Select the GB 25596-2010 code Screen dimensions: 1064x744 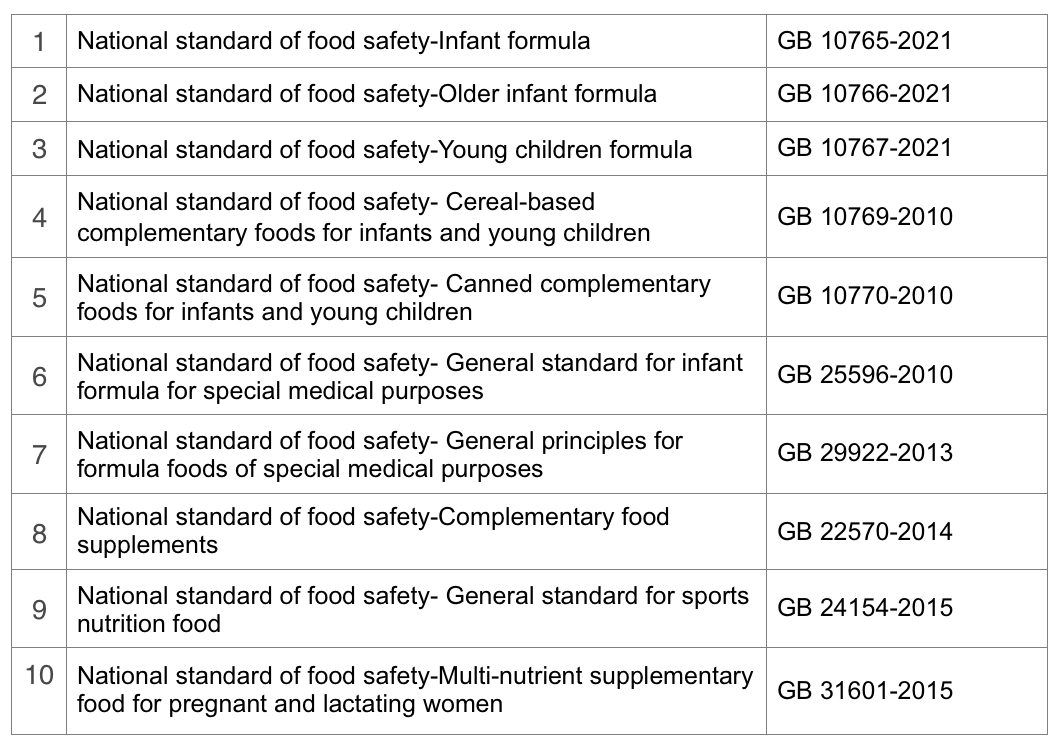coord(864,375)
